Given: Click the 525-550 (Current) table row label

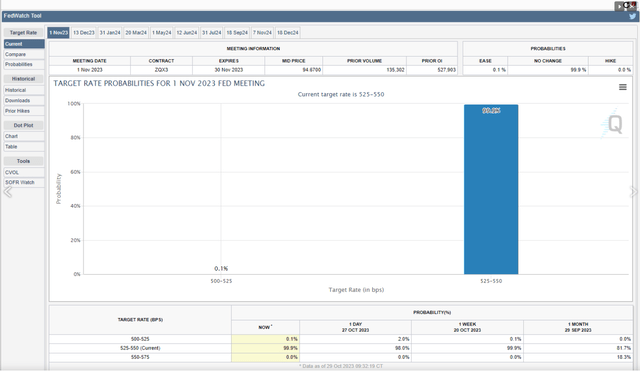Looking at the screenshot, I should click(140, 348).
